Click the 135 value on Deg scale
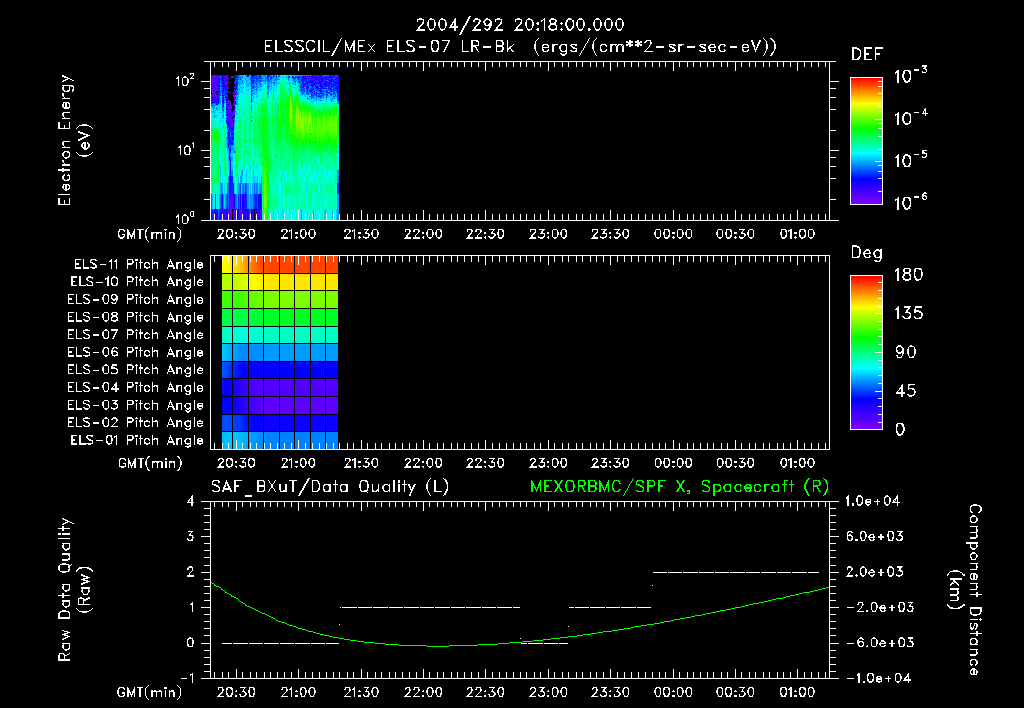This screenshot has width=1024, height=708. pyautogui.click(x=908, y=313)
